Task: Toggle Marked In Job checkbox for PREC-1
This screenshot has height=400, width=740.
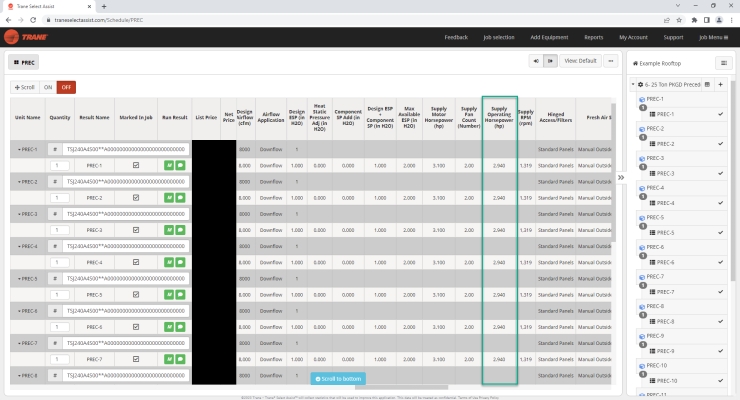Action: 136,166
